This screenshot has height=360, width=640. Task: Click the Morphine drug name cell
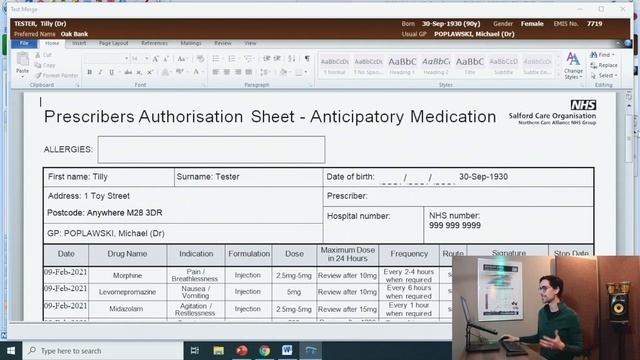point(127,276)
